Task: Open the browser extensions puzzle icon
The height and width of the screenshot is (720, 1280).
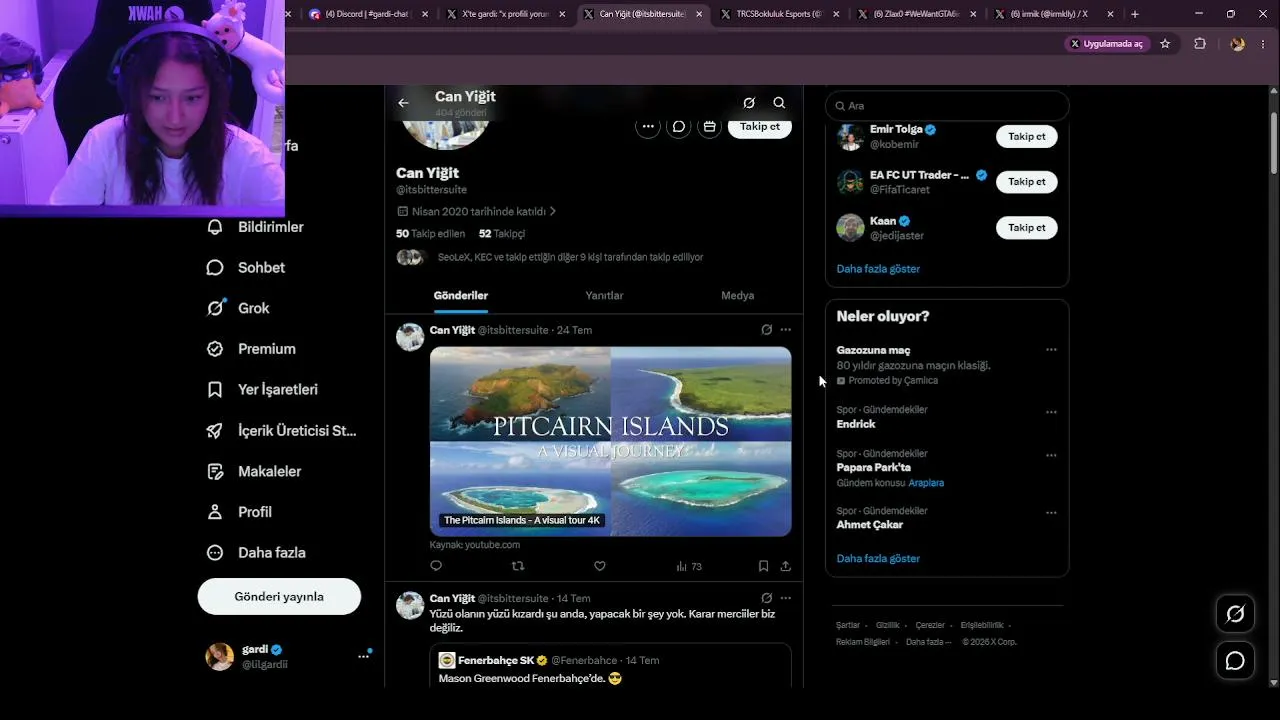Action: point(1200,44)
